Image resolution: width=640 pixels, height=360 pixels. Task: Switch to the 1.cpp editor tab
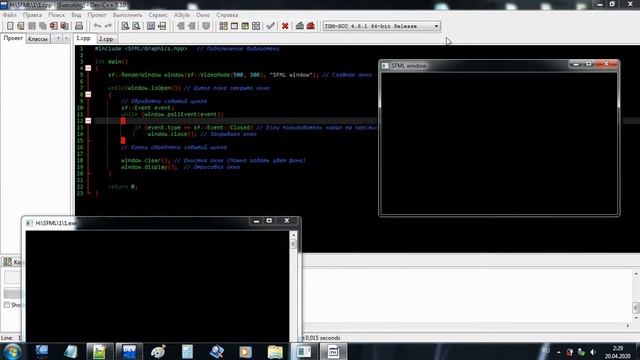84,38
